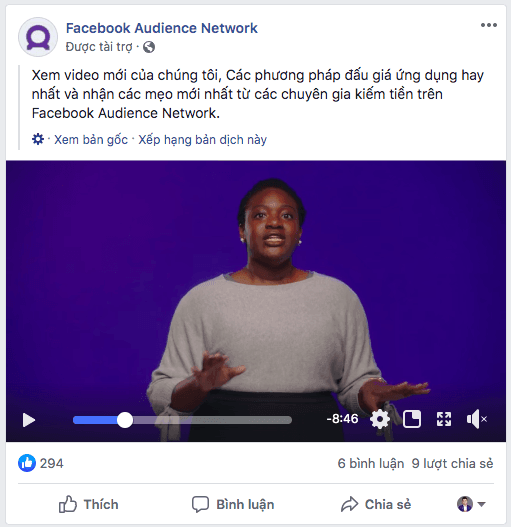
Task: Click the video progress slider handle
Action: coord(125,420)
